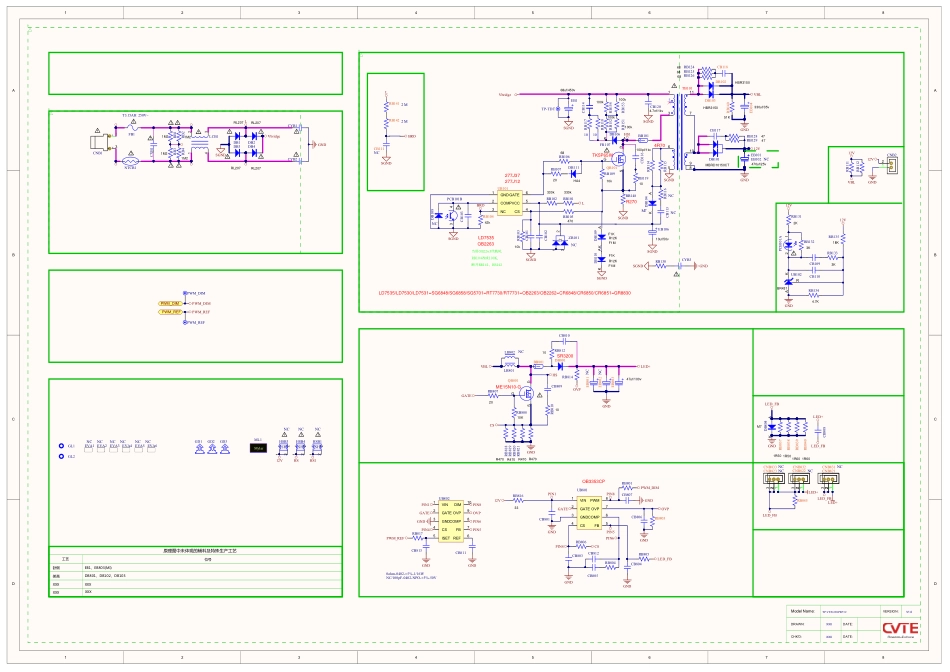
Task: Click the CVTE logo in title block
Action: tap(899, 628)
